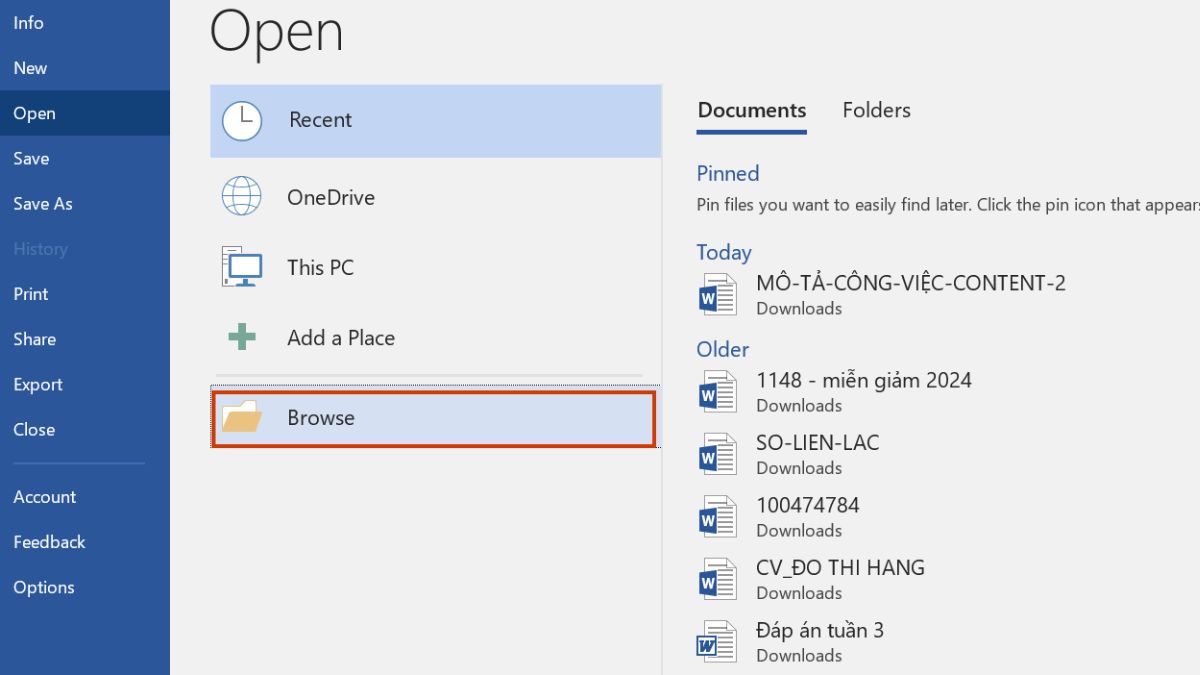The height and width of the screenshot is (675, 1200).
Task: Click Downloads path under CV_ĐO THI HANG
Action: point(799,593)
